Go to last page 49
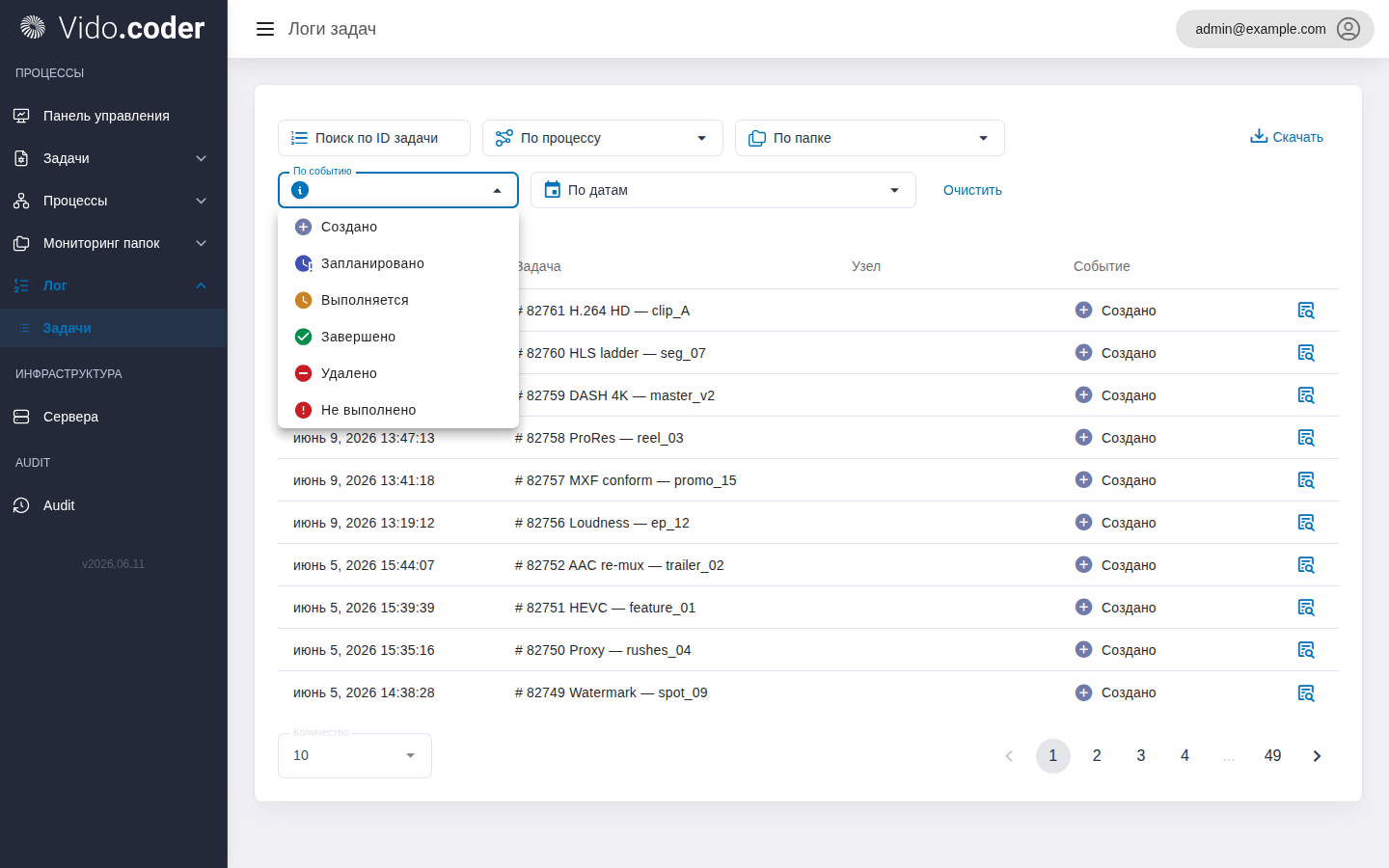Viewport: 1389px width, 868px height. coord(1273,756)
